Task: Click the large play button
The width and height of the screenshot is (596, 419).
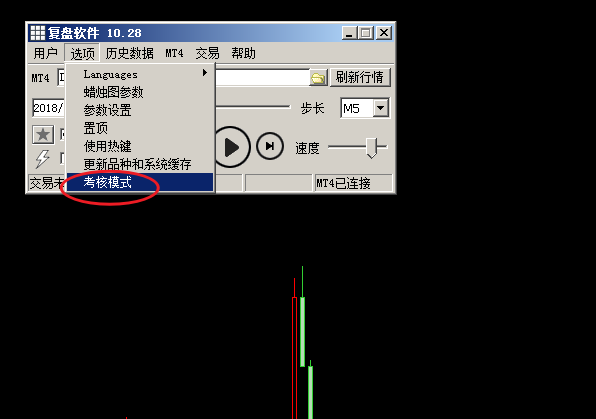Action: tap(231, 147)
